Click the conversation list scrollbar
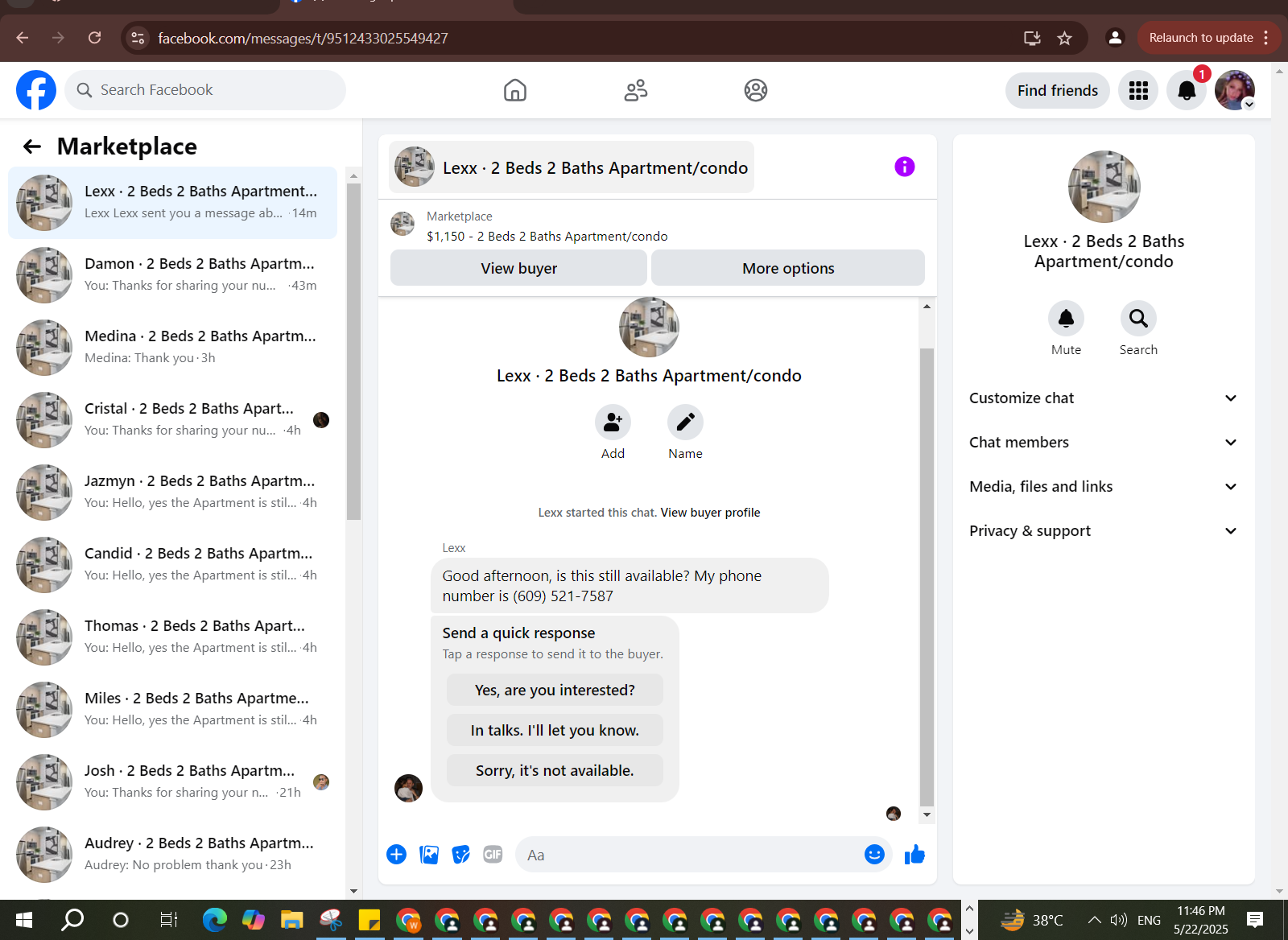Viewport: 1288px width, 940px height. click(353, 352)
